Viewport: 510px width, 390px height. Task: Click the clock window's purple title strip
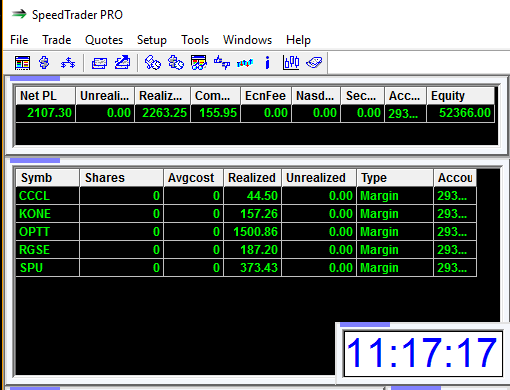point(365,324)
